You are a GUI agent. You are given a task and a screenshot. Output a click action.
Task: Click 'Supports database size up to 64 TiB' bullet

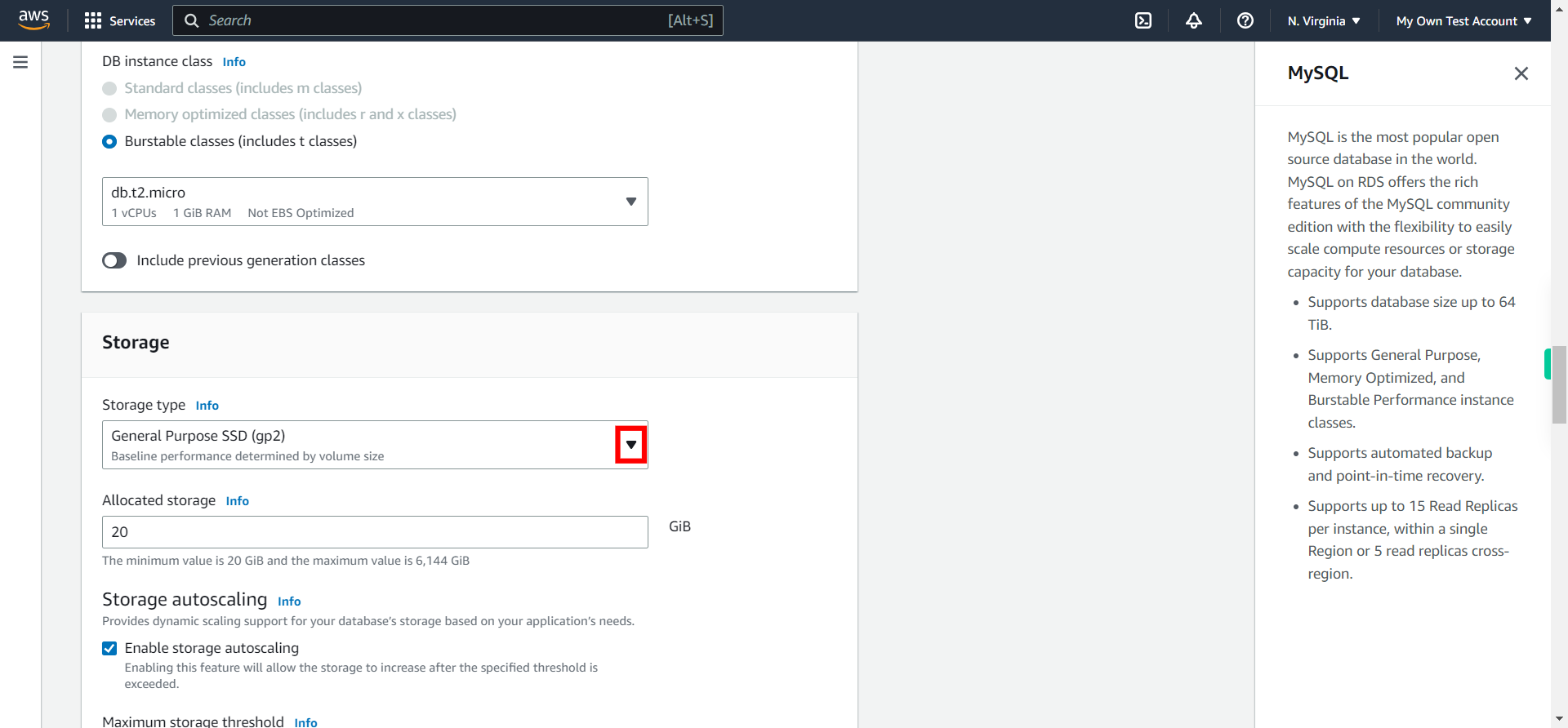1411,313
